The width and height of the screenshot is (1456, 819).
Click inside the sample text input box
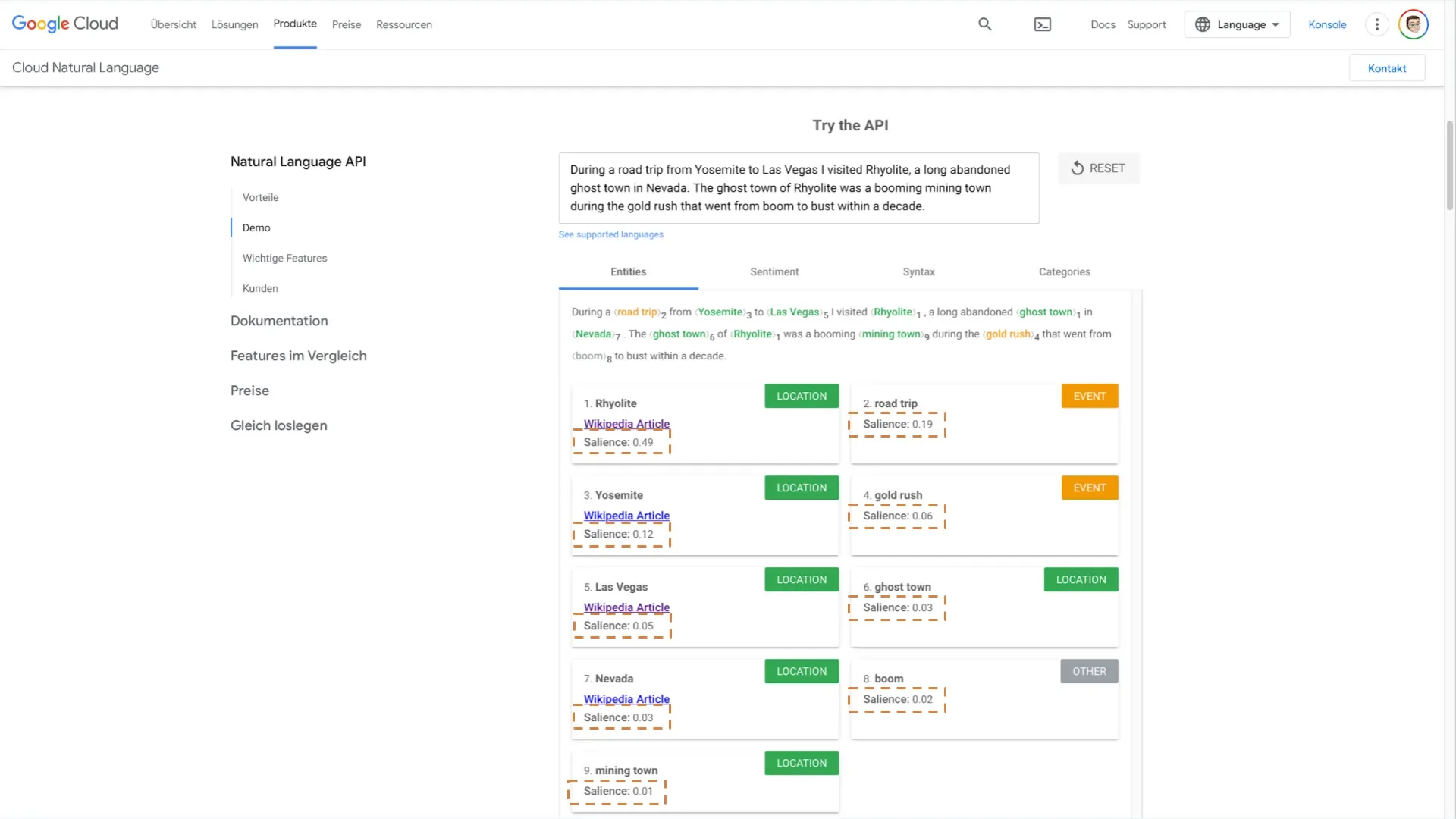tap(798, 188)
